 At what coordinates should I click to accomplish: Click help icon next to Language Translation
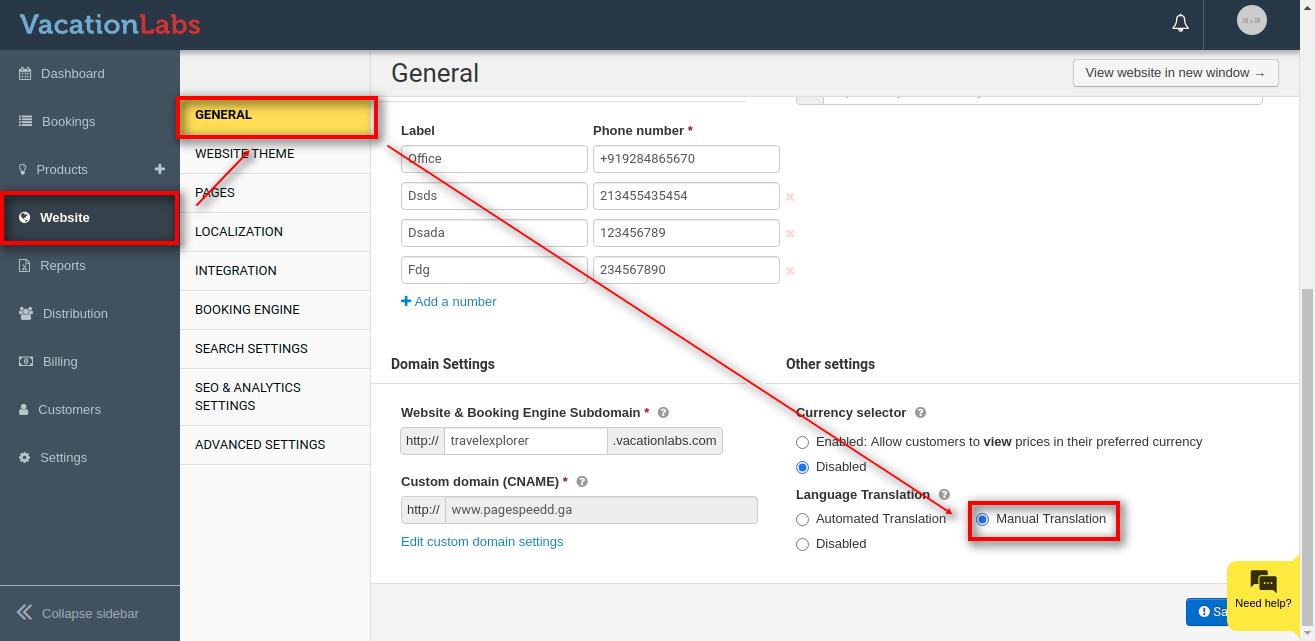(x=944, y=495)
